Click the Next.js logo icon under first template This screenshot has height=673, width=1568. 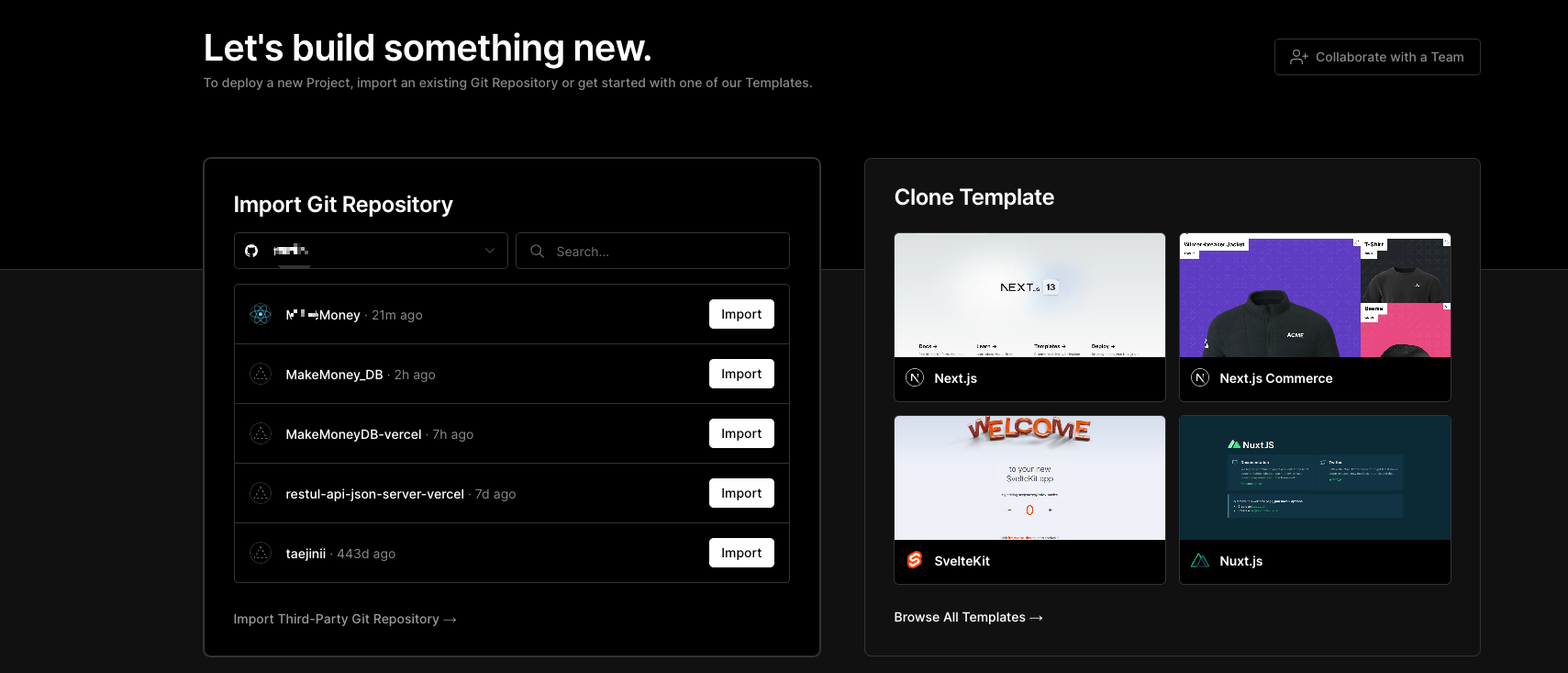[915, 377]
